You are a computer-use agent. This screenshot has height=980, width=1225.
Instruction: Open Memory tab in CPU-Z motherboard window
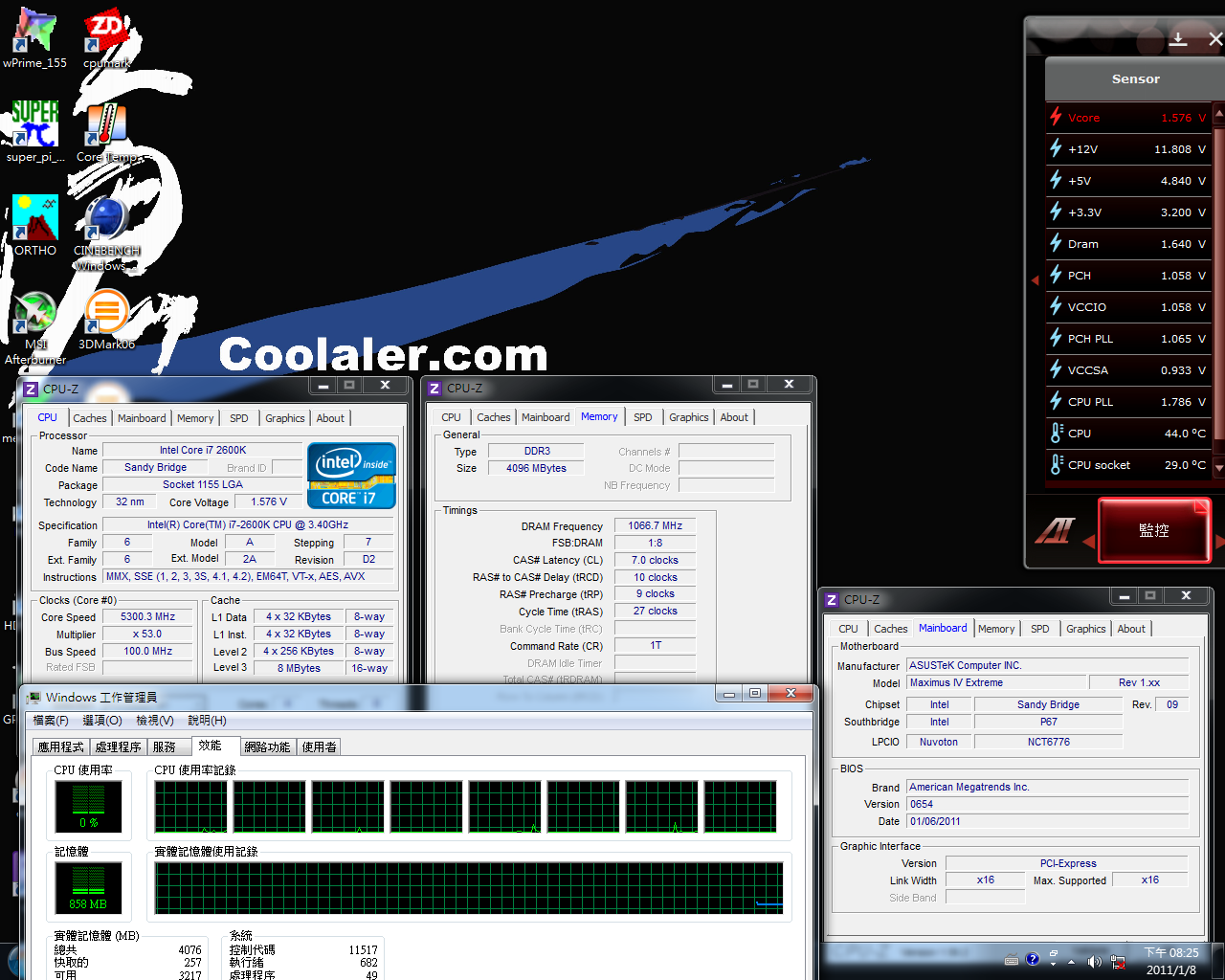click(x=996, y=629)
